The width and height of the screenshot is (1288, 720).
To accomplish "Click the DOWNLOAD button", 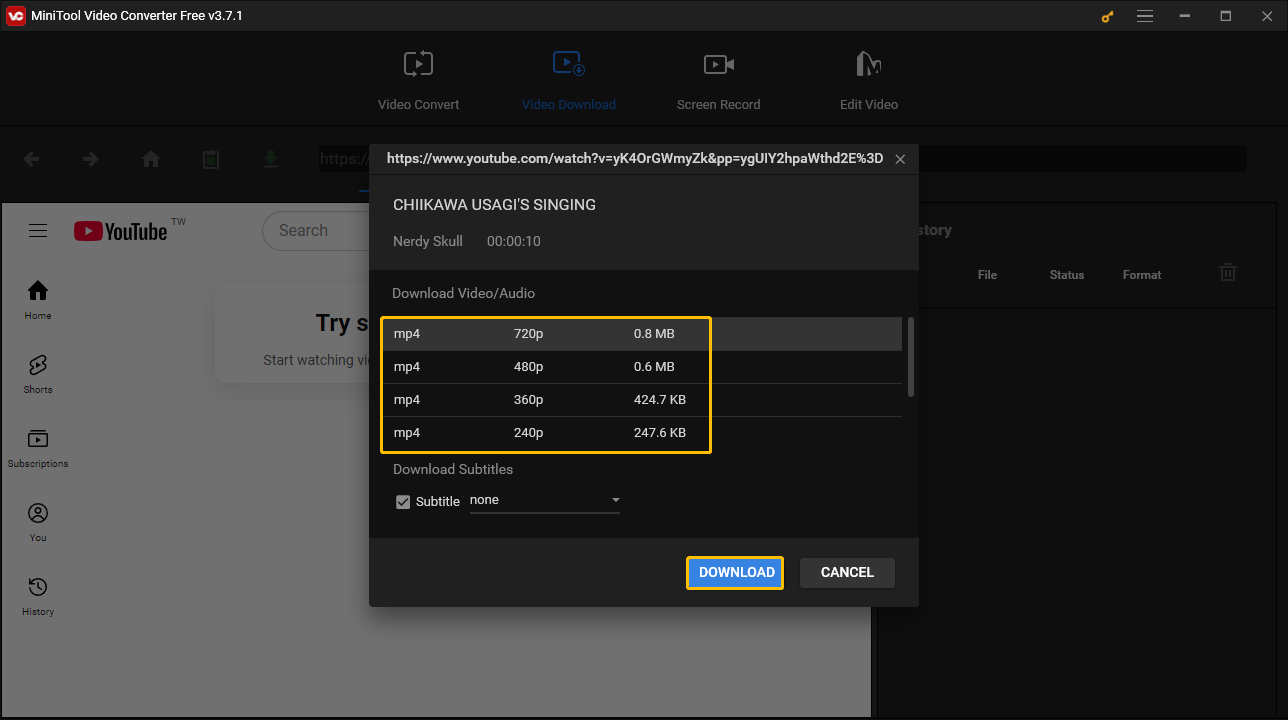I will (x=736, y=572).
